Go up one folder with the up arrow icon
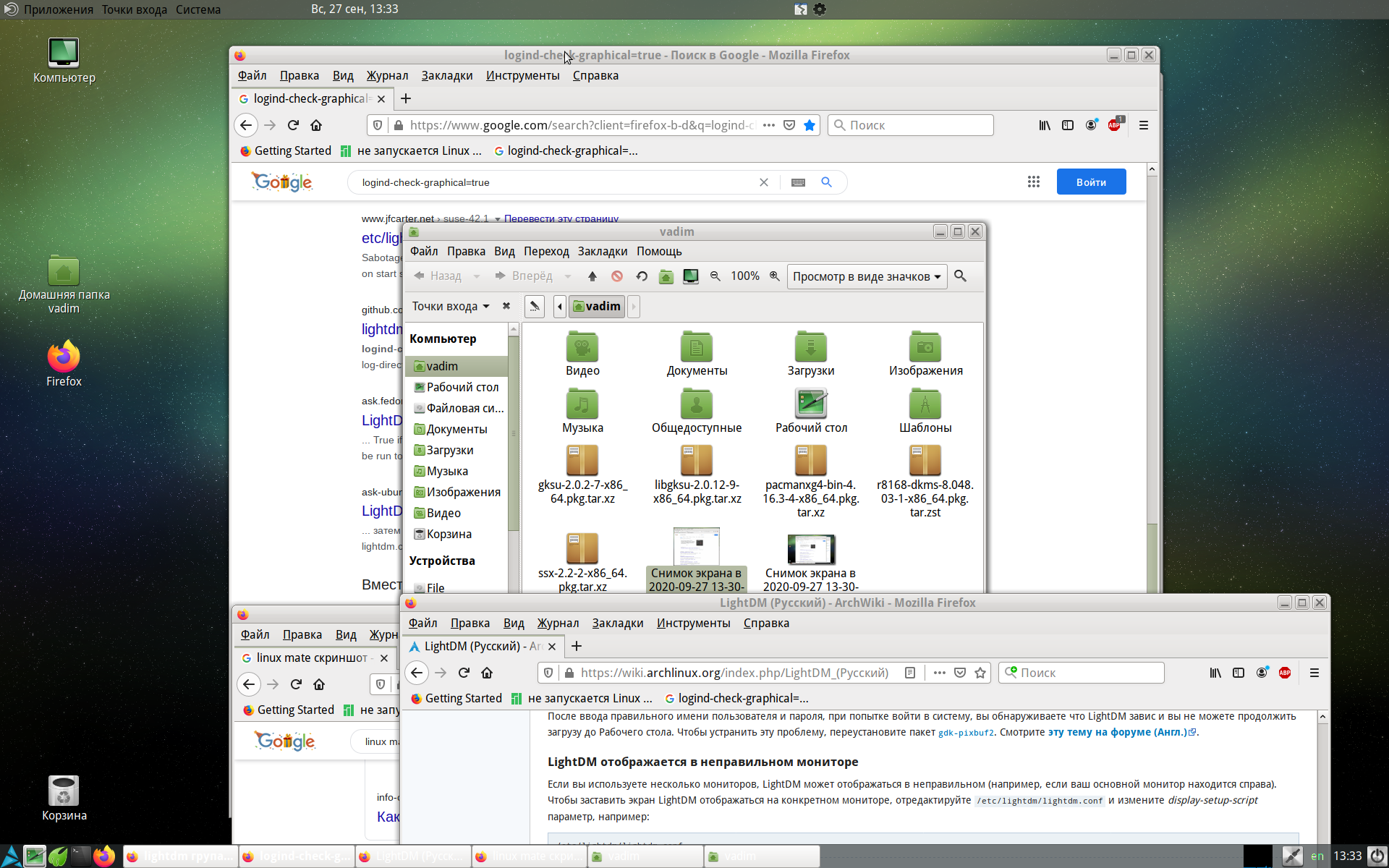This screenshot has width=1389, height=868. coord(592,276)
